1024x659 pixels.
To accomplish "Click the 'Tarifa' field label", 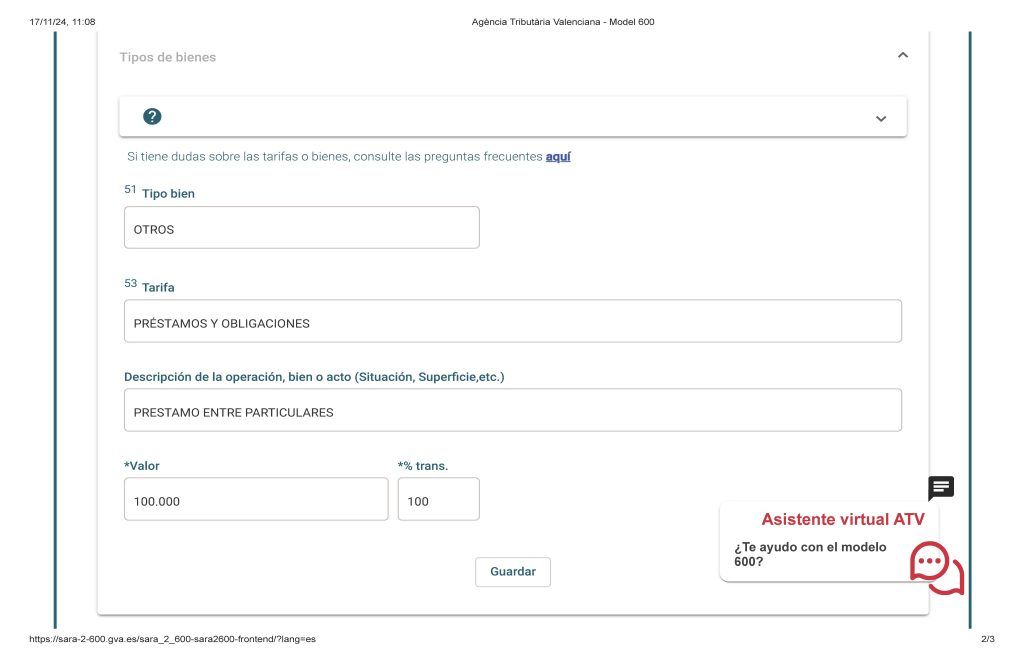I will point(158,288).
